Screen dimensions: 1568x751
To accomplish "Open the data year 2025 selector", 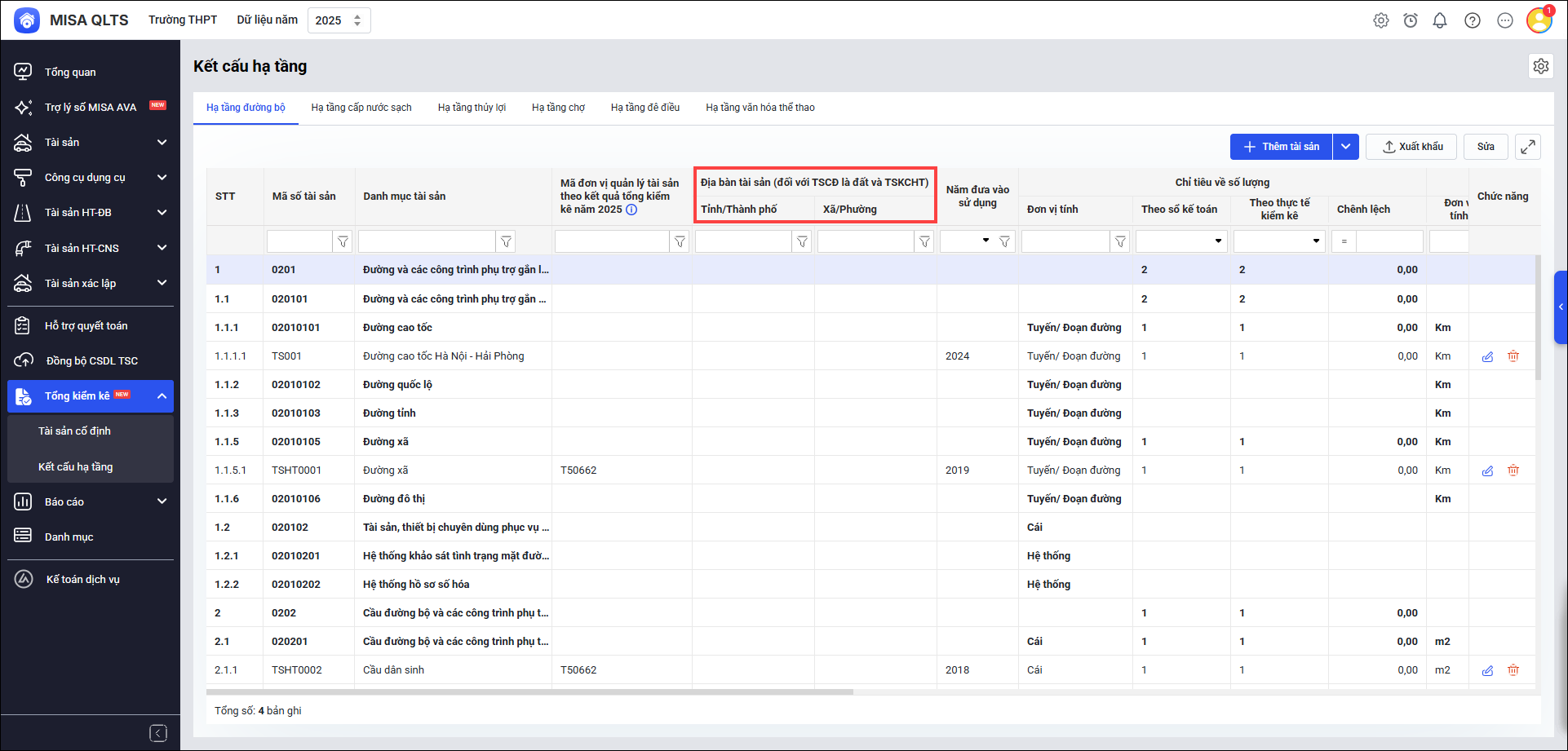I will tap(339, 20).
